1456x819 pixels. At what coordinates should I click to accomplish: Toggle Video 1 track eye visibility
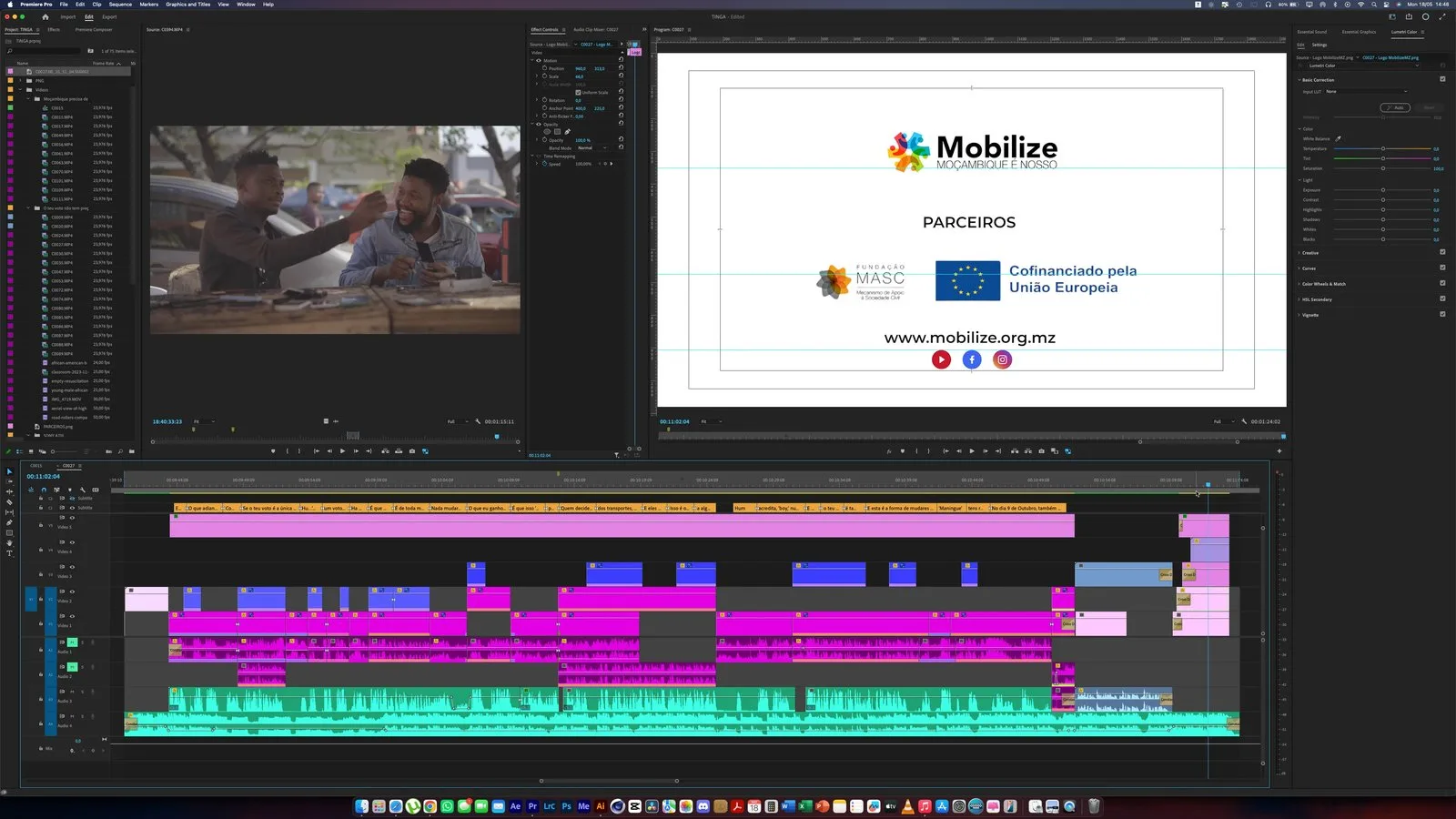(73, 616)
